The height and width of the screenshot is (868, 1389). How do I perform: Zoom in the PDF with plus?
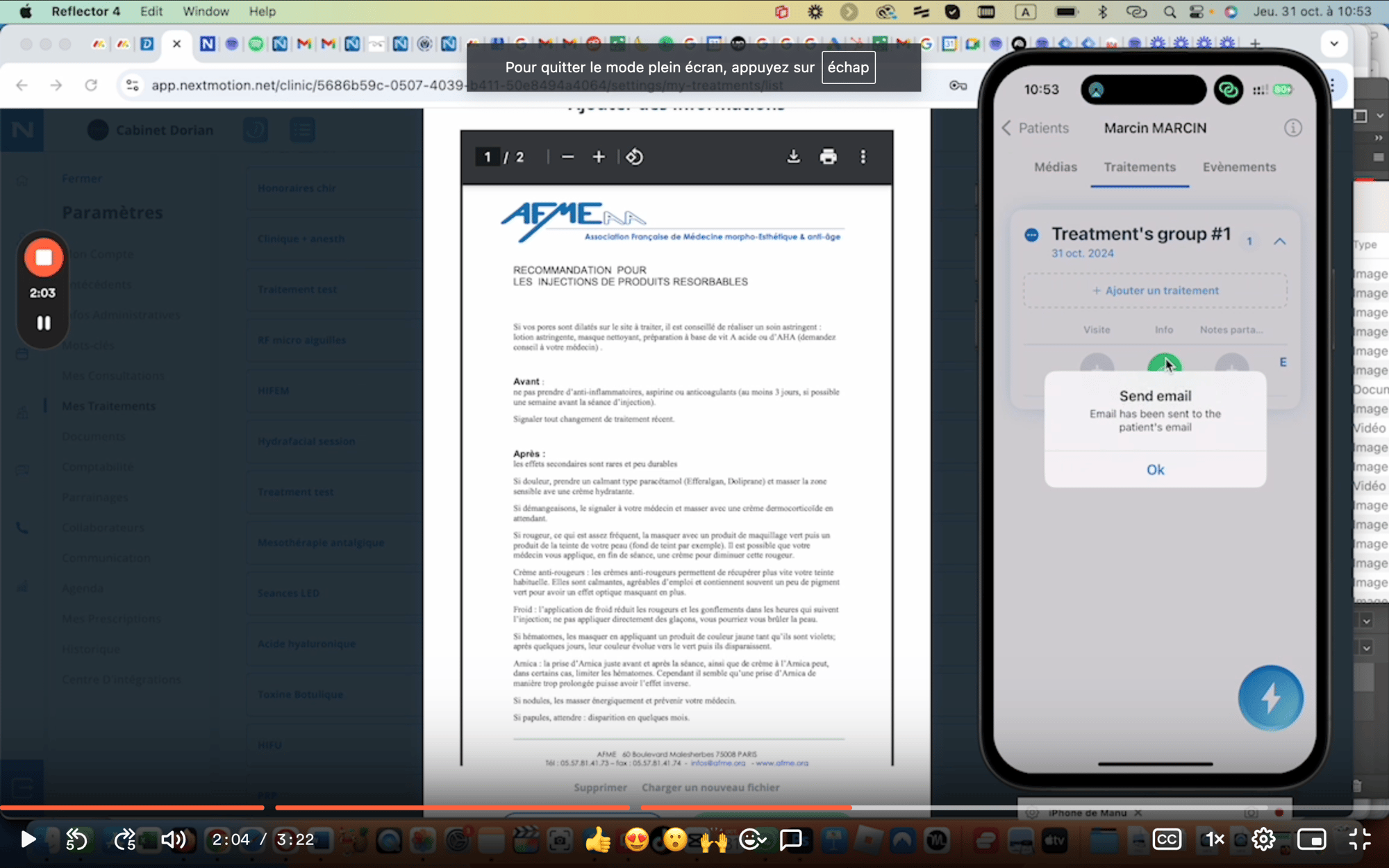tap(599, 157)
